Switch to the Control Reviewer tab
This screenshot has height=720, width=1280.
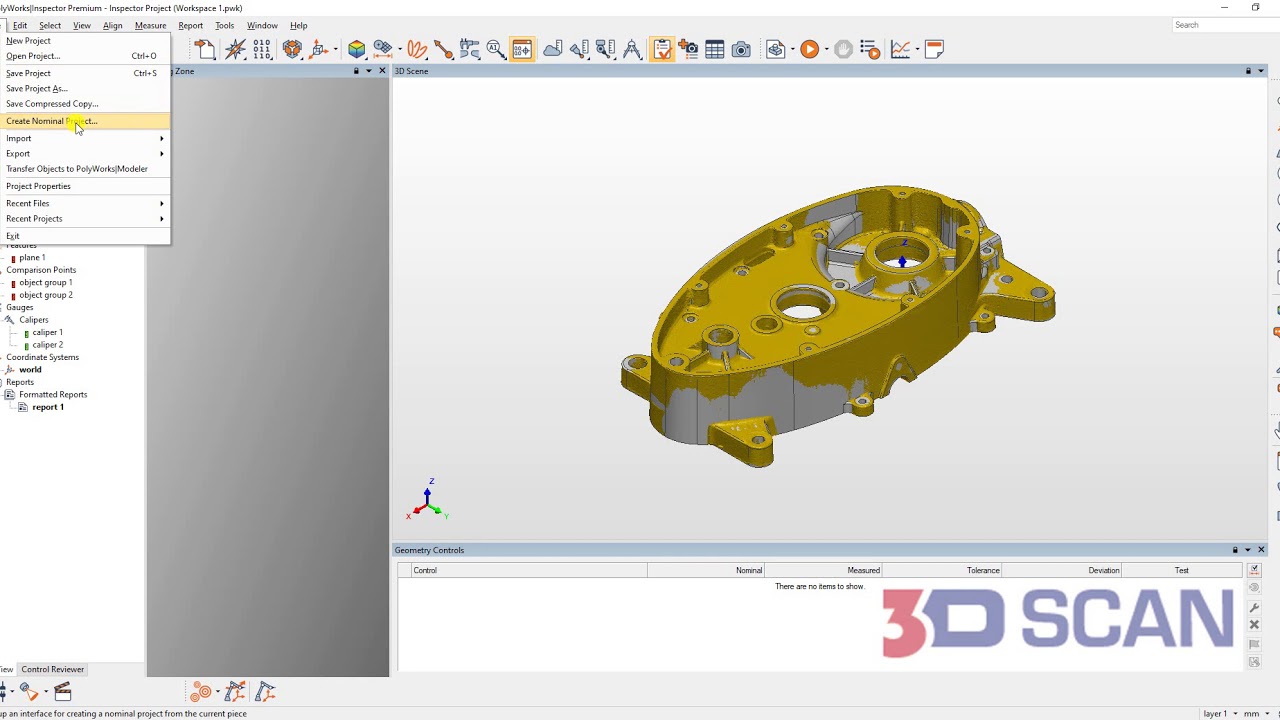pos(52,669)
